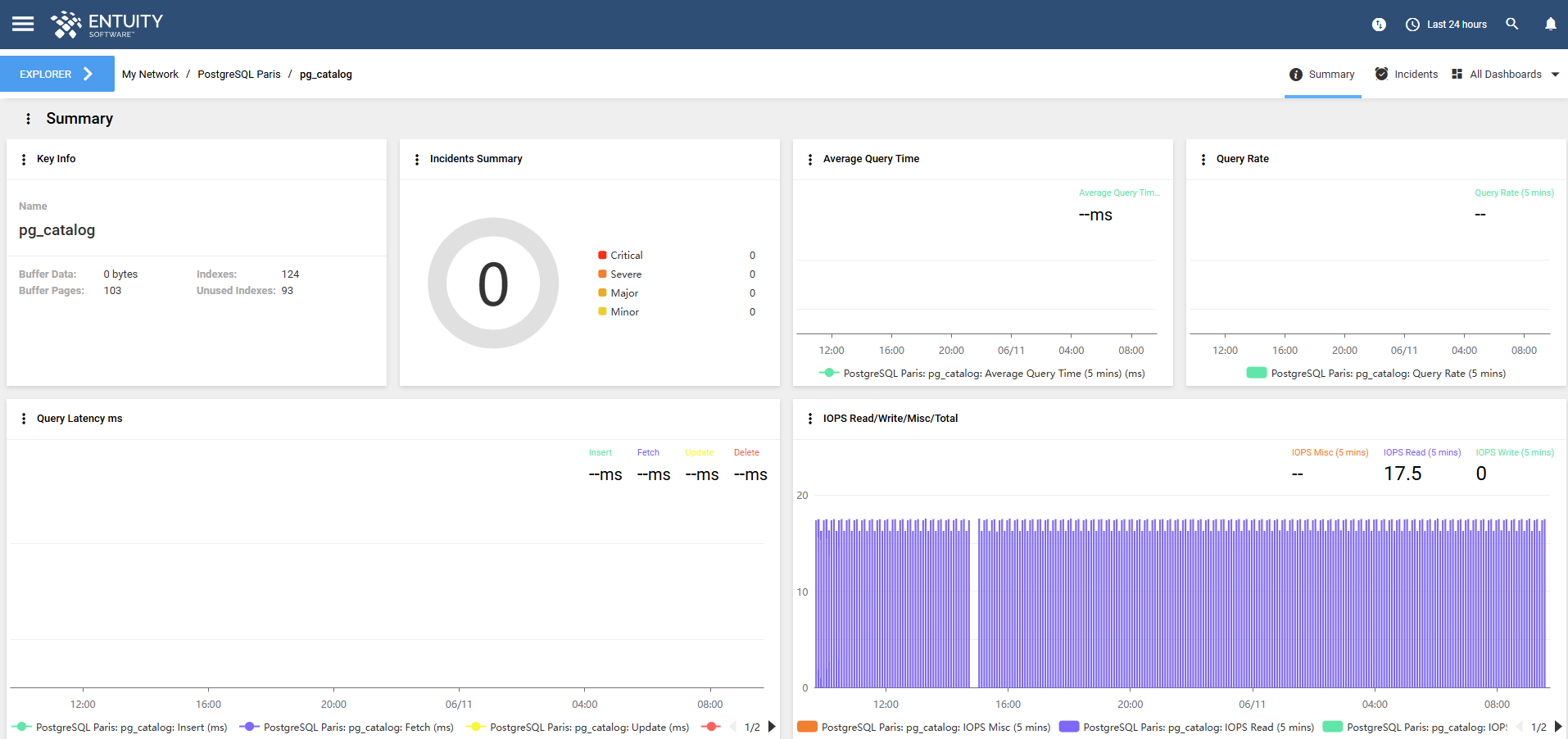Click the purple IOPS Read bar chart
Screen dimensions: 1568x739
point(1180,603)
